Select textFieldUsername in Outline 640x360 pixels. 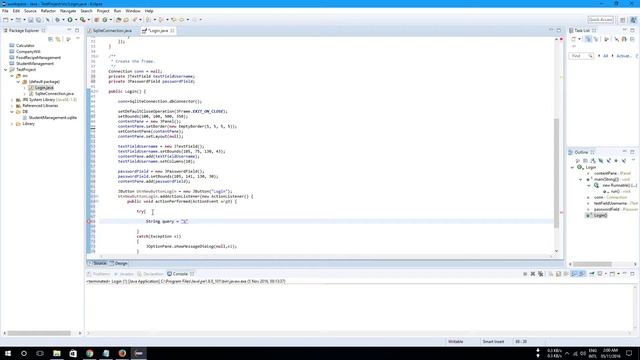coord(610,203)
